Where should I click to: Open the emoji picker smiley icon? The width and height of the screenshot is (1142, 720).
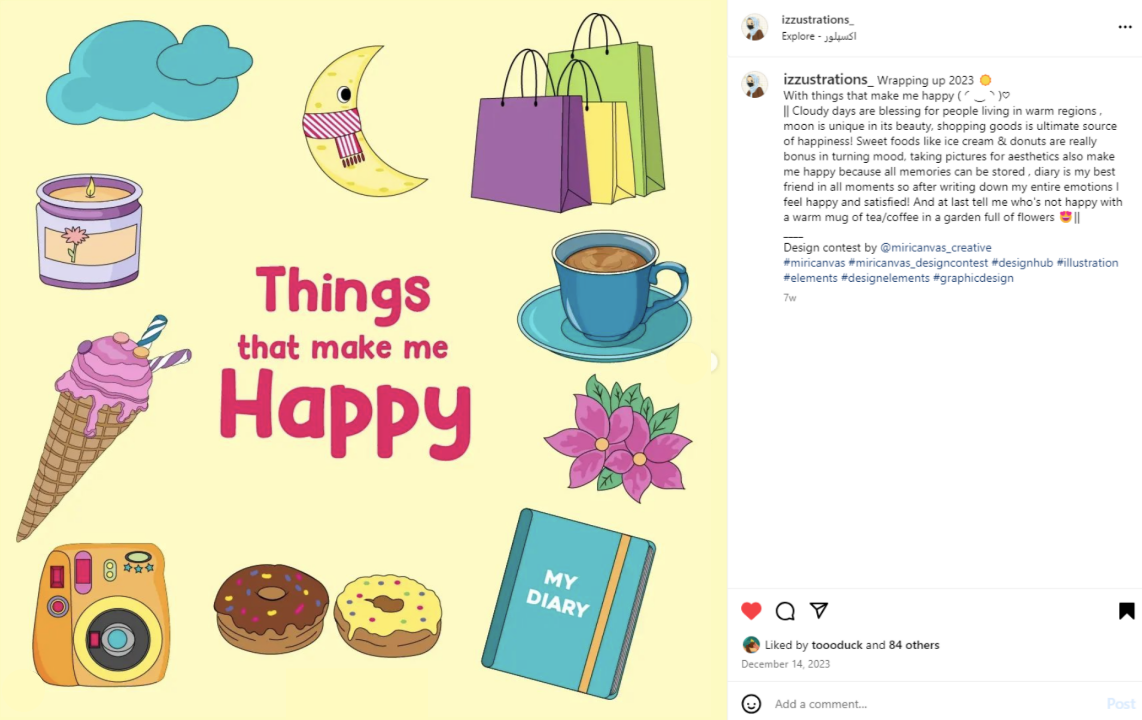coord(751,704)
